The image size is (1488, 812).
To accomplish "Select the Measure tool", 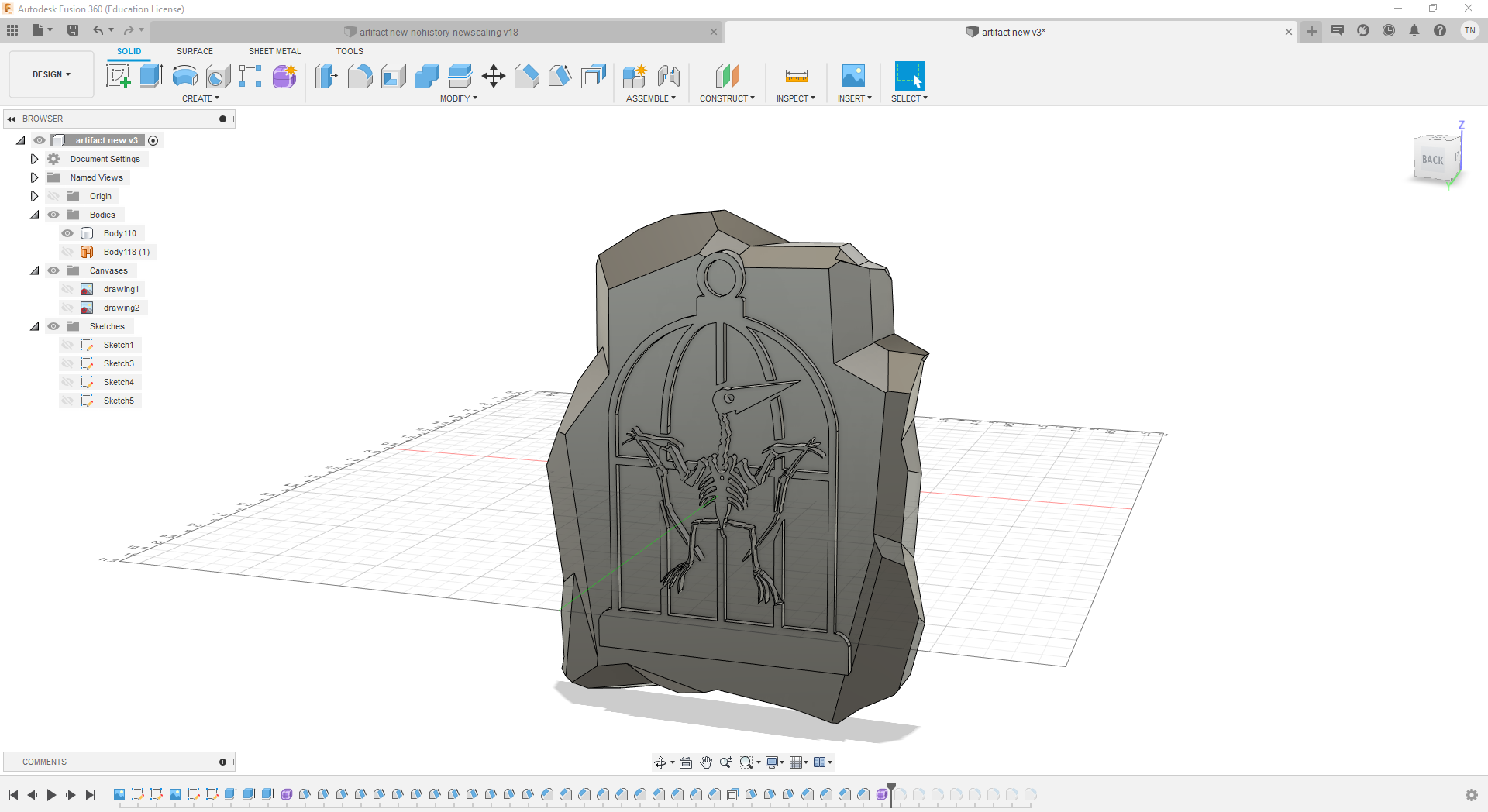I will 796,76.
